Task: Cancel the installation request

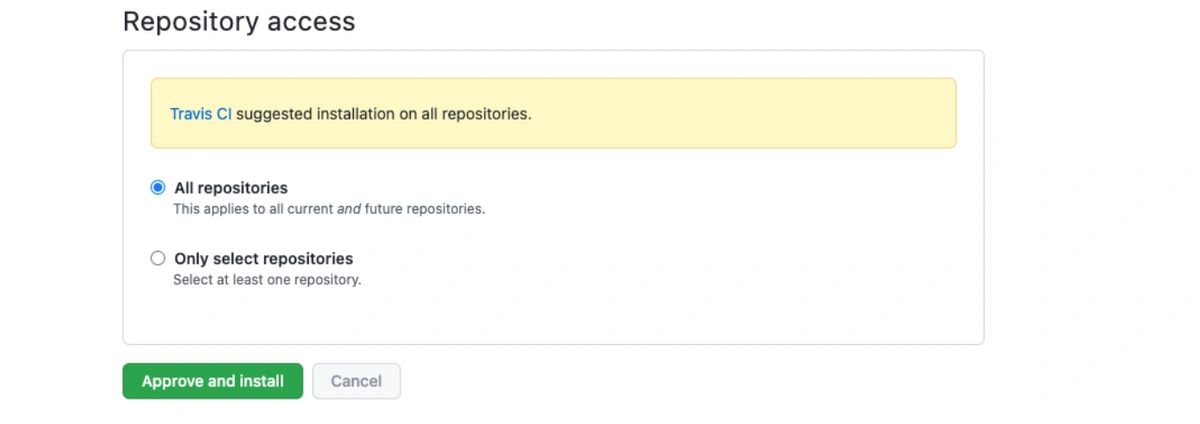Action: tap(356, 381)
